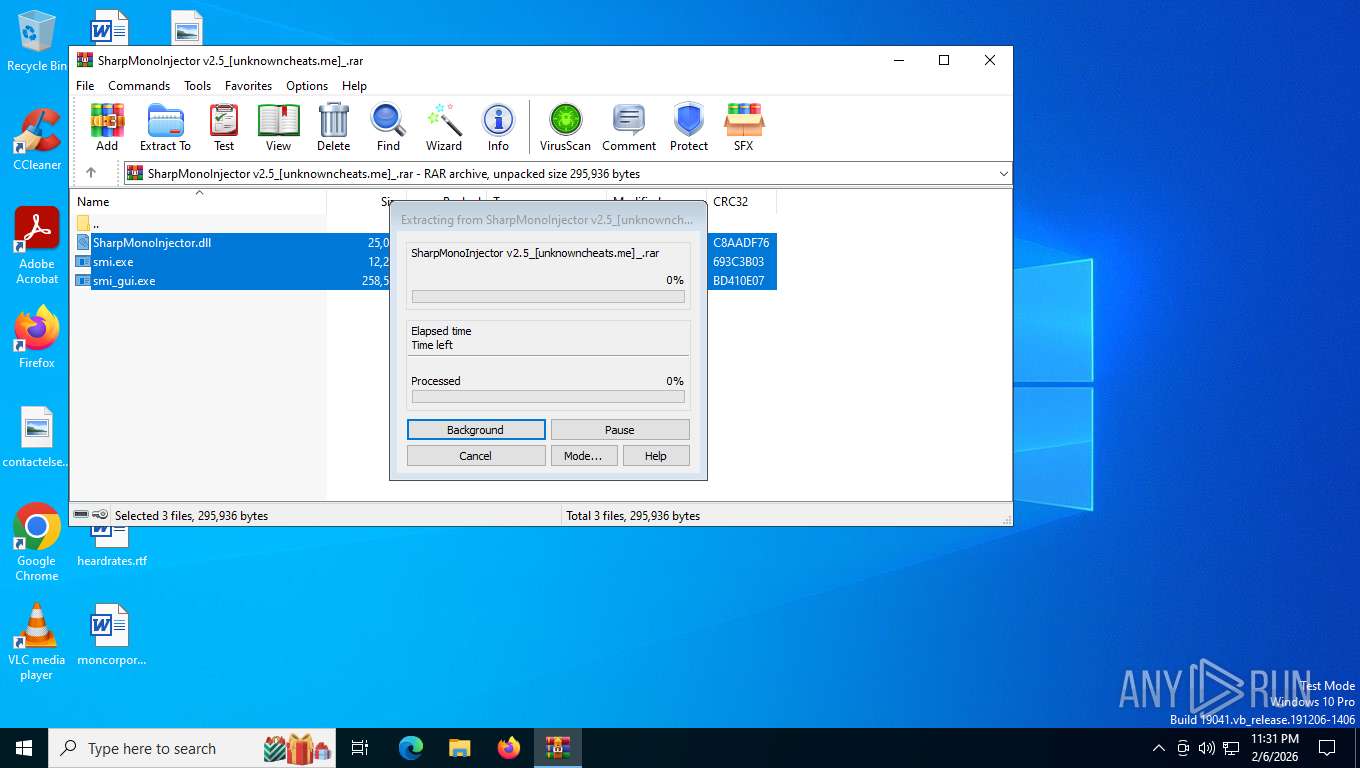Open Task View on taskbar
Viewport: 1360px width, 768px height.
(x=360, y=748)
